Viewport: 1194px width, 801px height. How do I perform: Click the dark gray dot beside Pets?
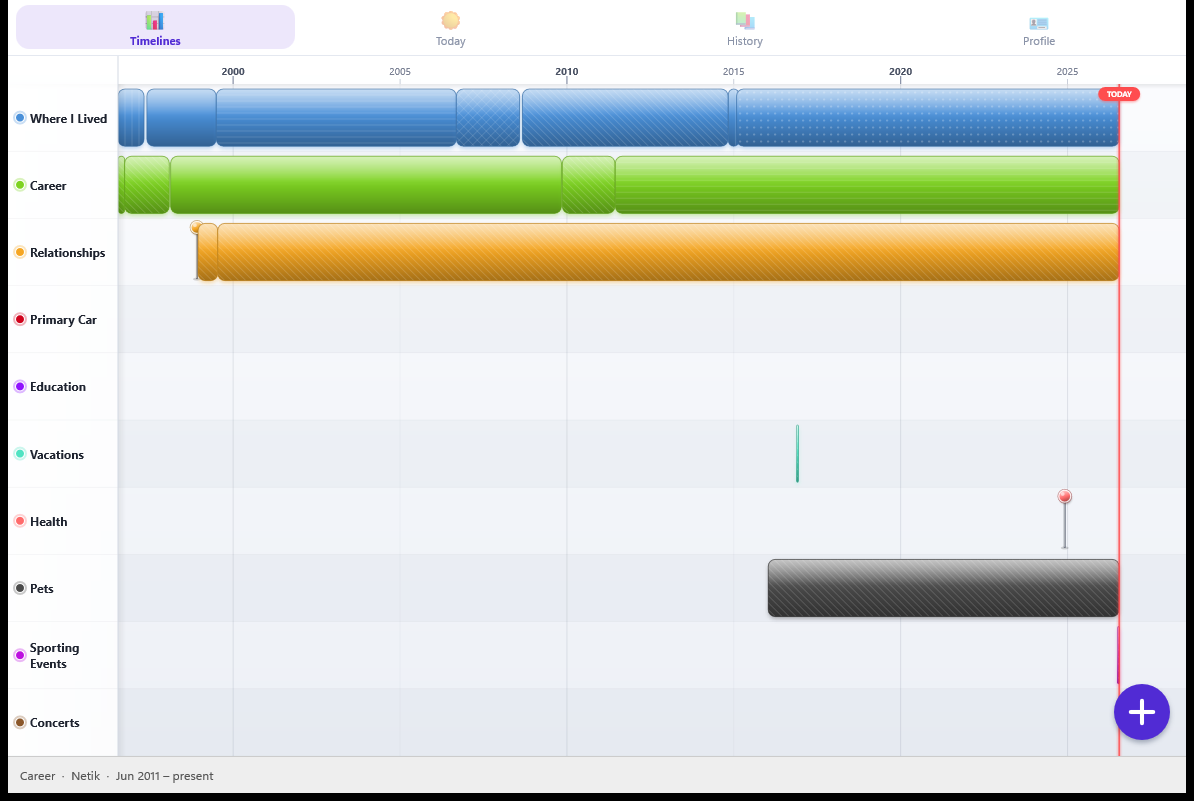pos(21,588)
